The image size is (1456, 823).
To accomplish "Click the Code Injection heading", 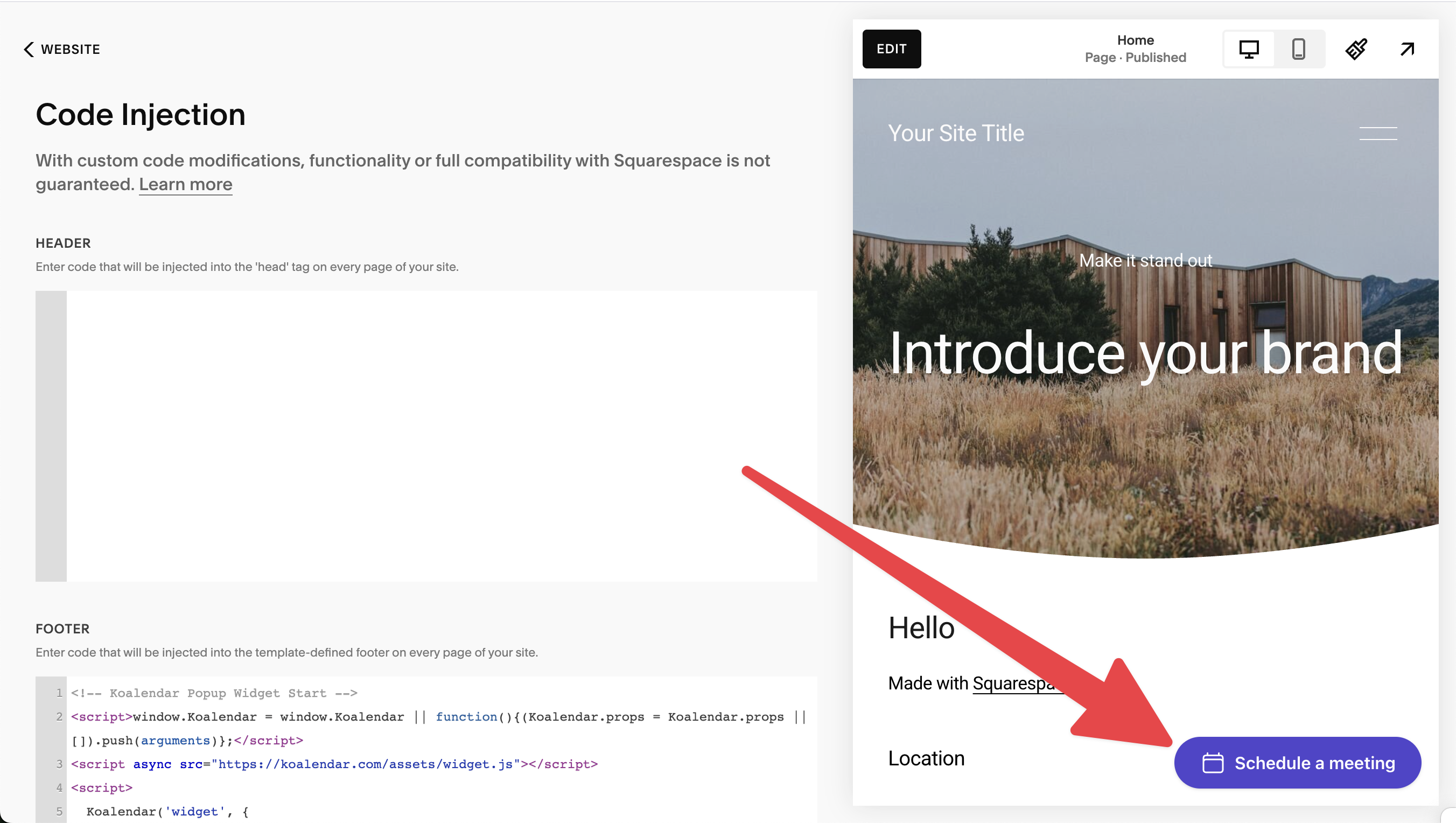I will coord(141,115).
